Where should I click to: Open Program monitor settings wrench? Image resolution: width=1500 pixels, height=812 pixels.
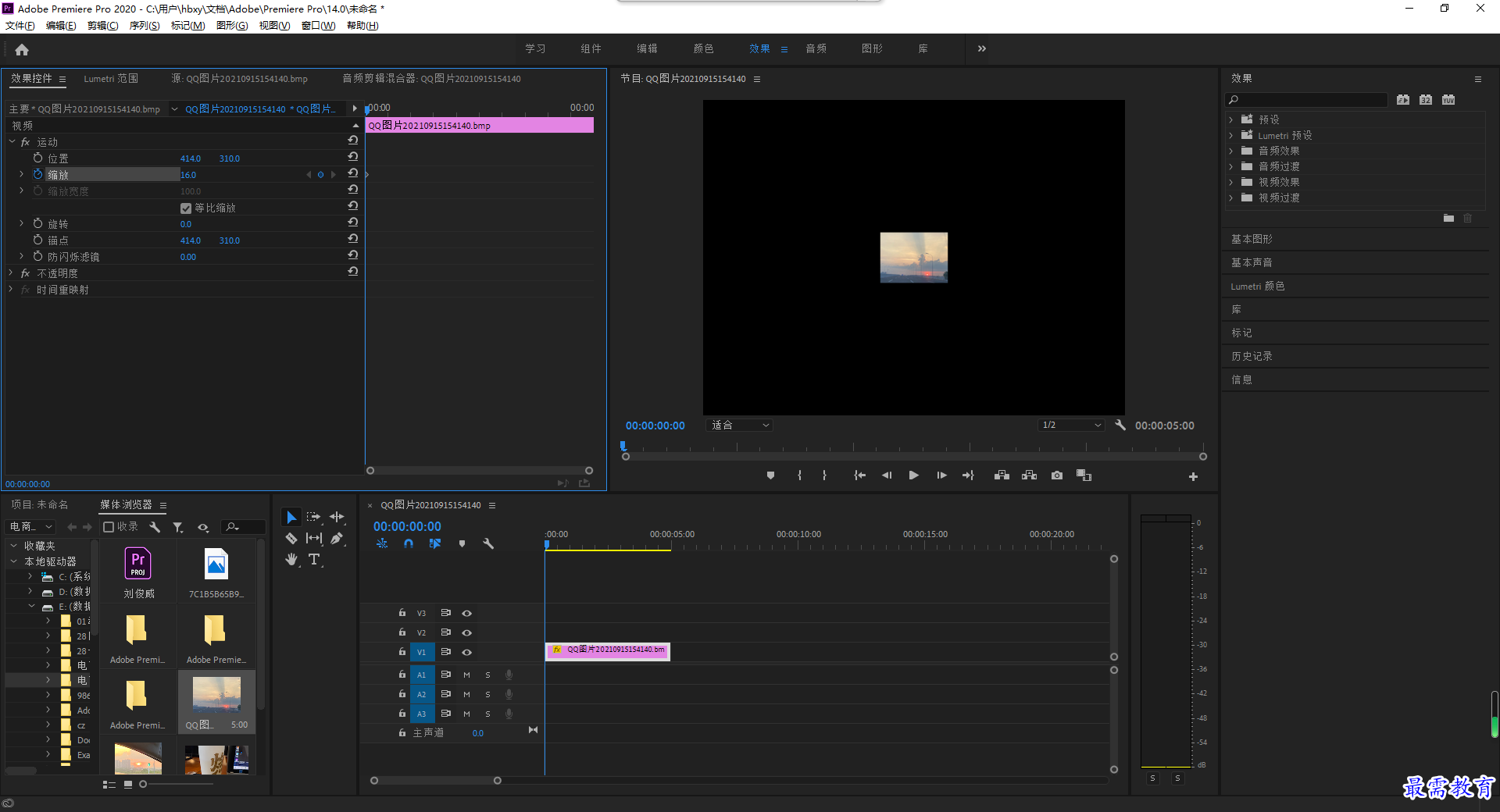1120,425
